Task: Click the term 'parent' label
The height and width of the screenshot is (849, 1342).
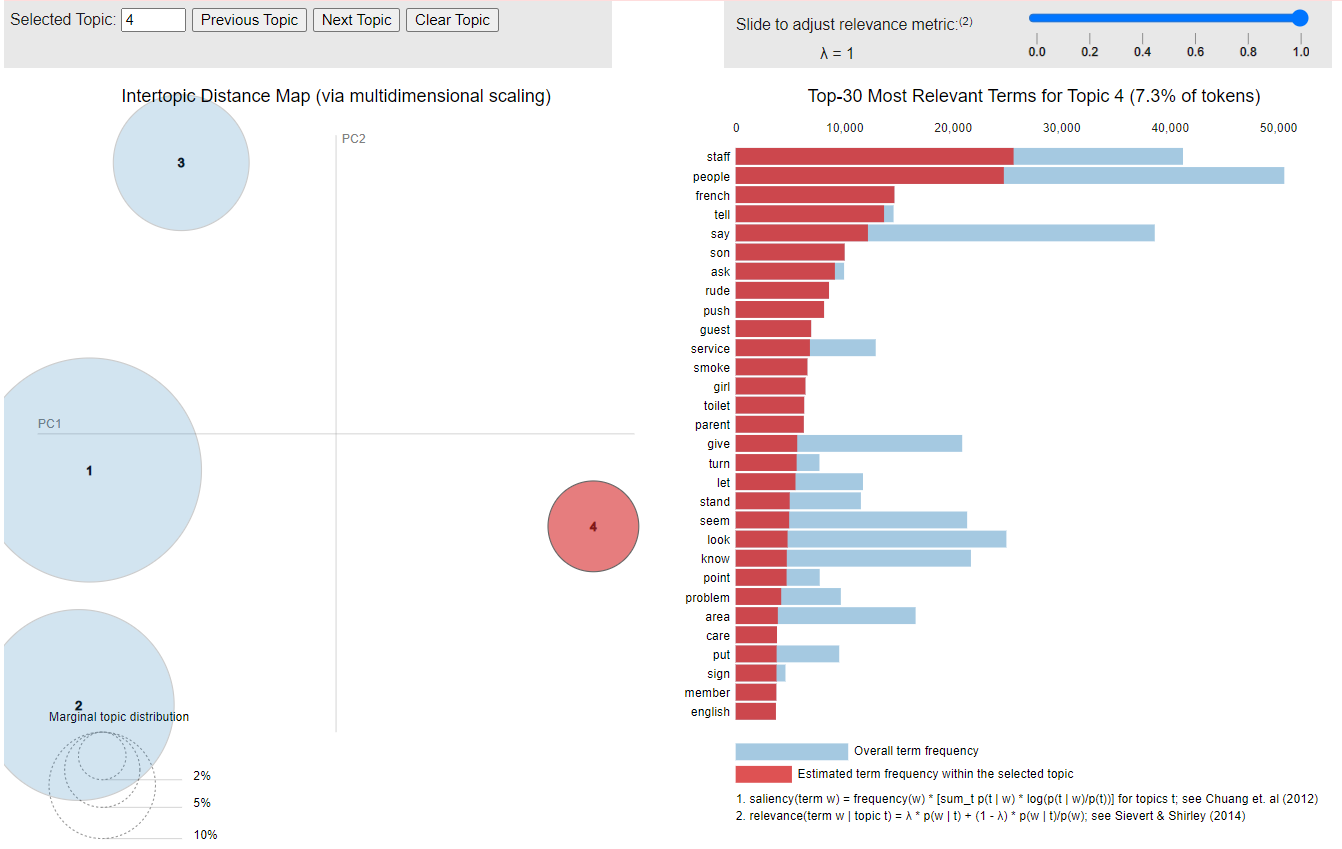Action: pyautogui.click(x=713, y=424)
